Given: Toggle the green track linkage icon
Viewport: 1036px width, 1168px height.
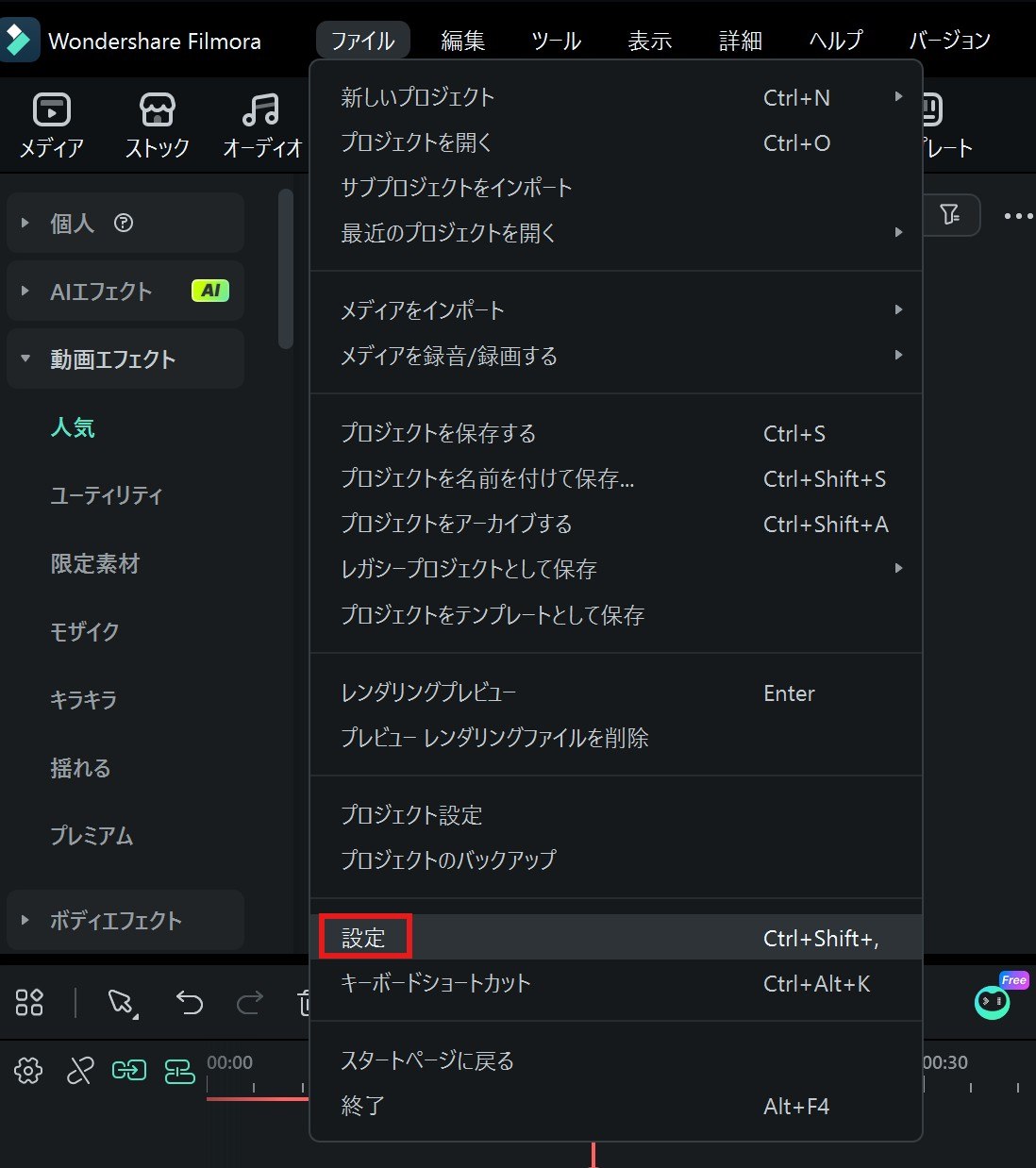Looking at the screenshot, I should point(179,1071).
